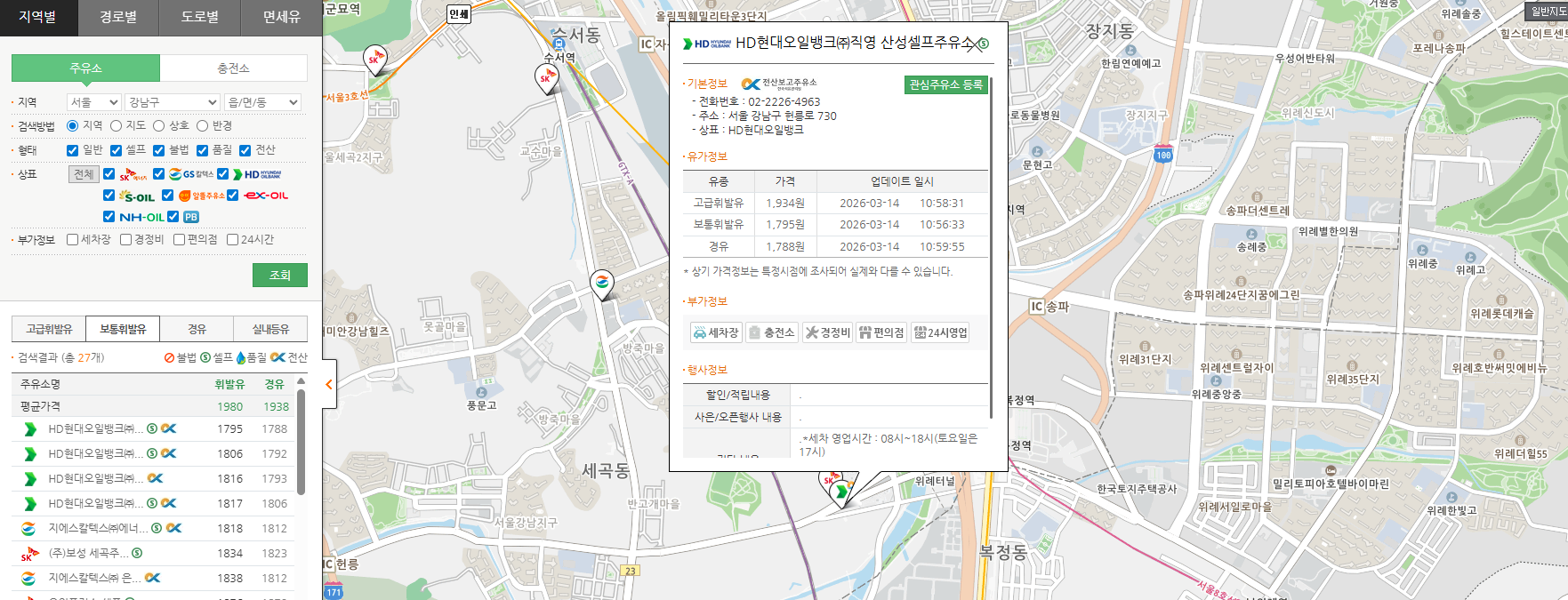Select the 경유 fuel tab

click(197, 329)
